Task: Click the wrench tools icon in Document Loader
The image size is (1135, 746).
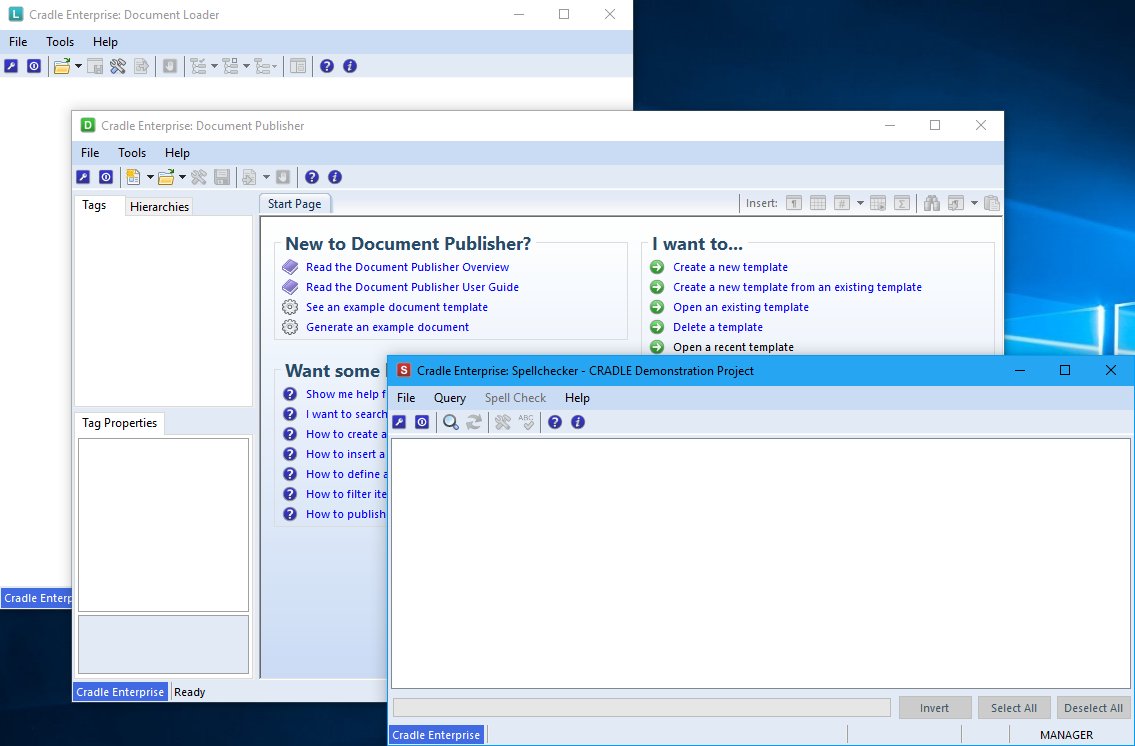Action: [118, 66]
